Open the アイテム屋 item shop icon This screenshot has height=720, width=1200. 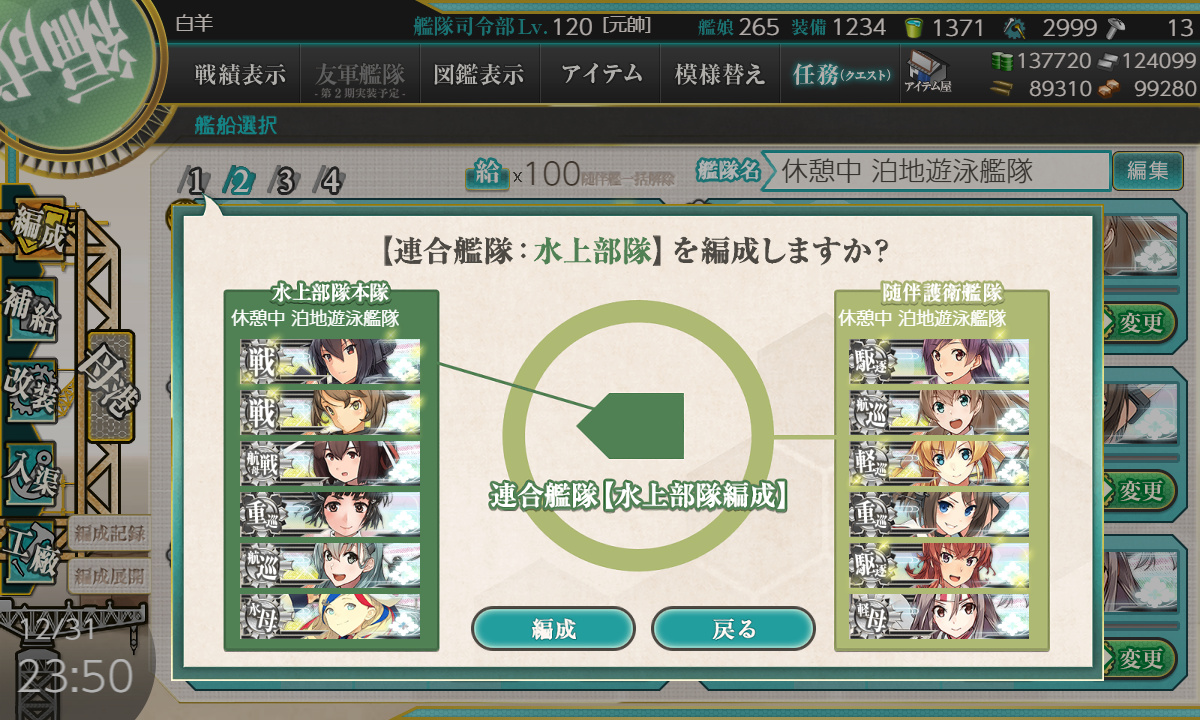click(927, 73)
